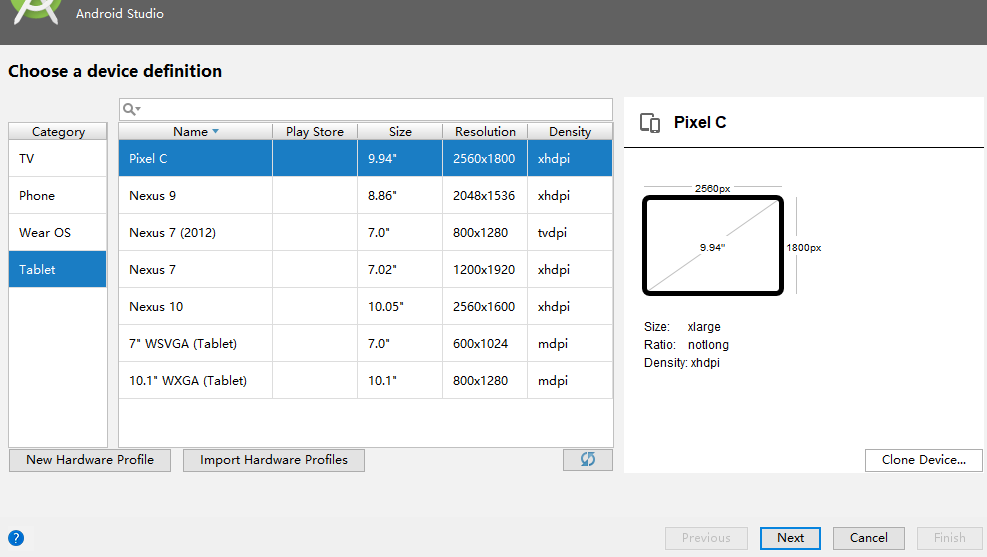Select the Nexus 9 device row

point(365,196)
